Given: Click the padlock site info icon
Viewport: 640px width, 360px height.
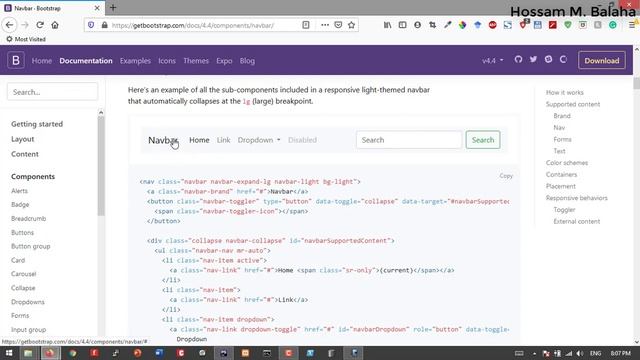Looking at the screenshot, I should [x=104, y=25].
